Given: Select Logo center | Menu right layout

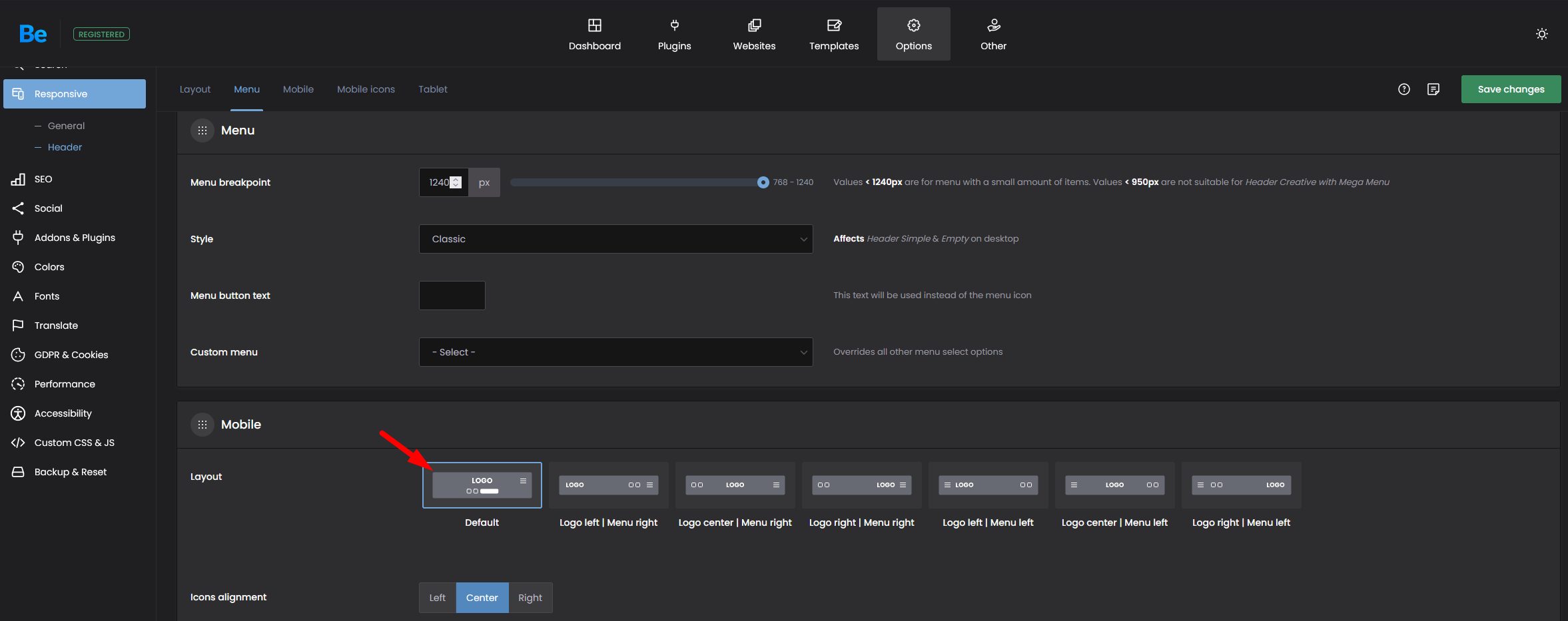Looking at the screenshot, I should pos(735,485).
